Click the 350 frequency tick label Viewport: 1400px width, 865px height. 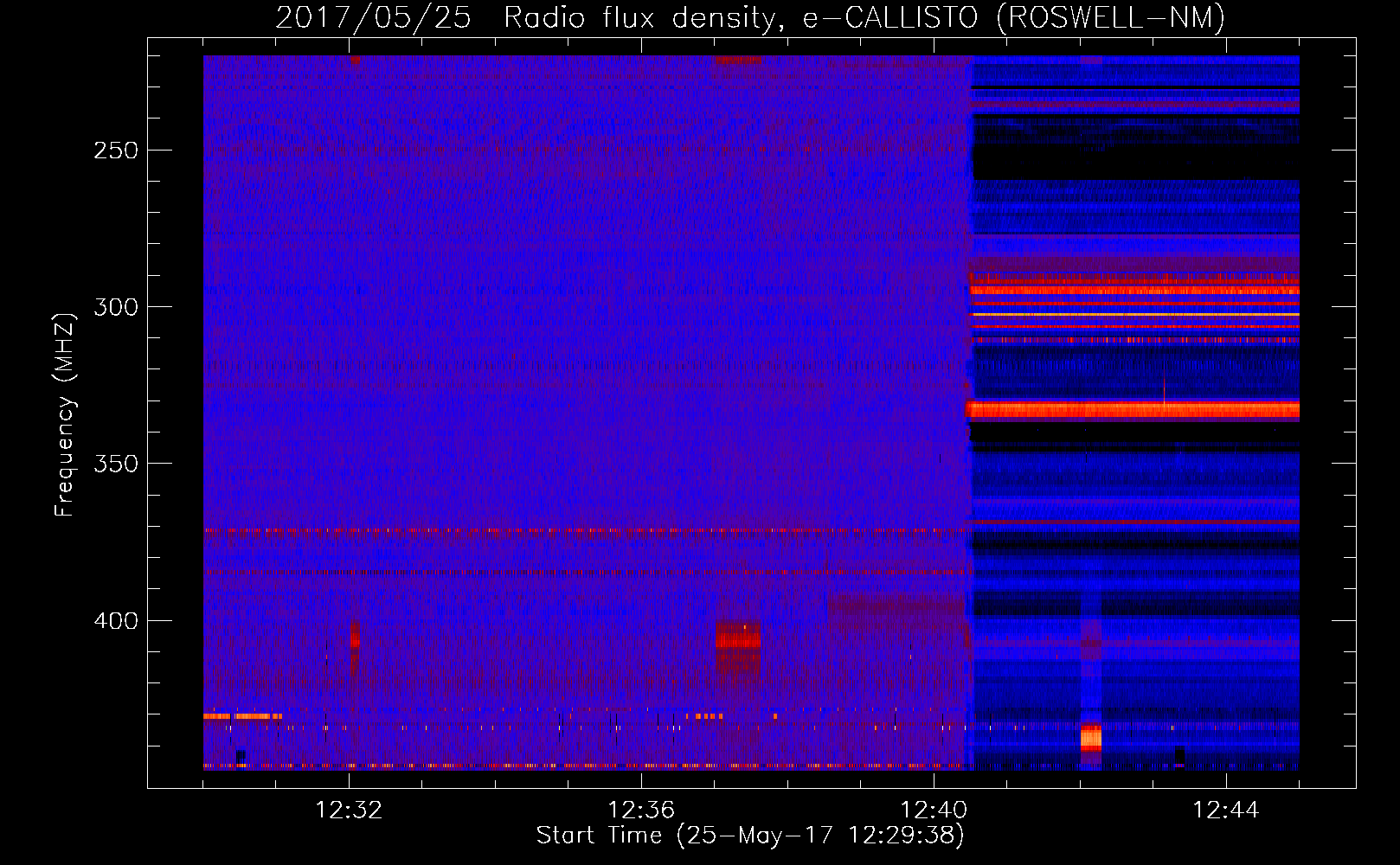[x=116, y=464]
